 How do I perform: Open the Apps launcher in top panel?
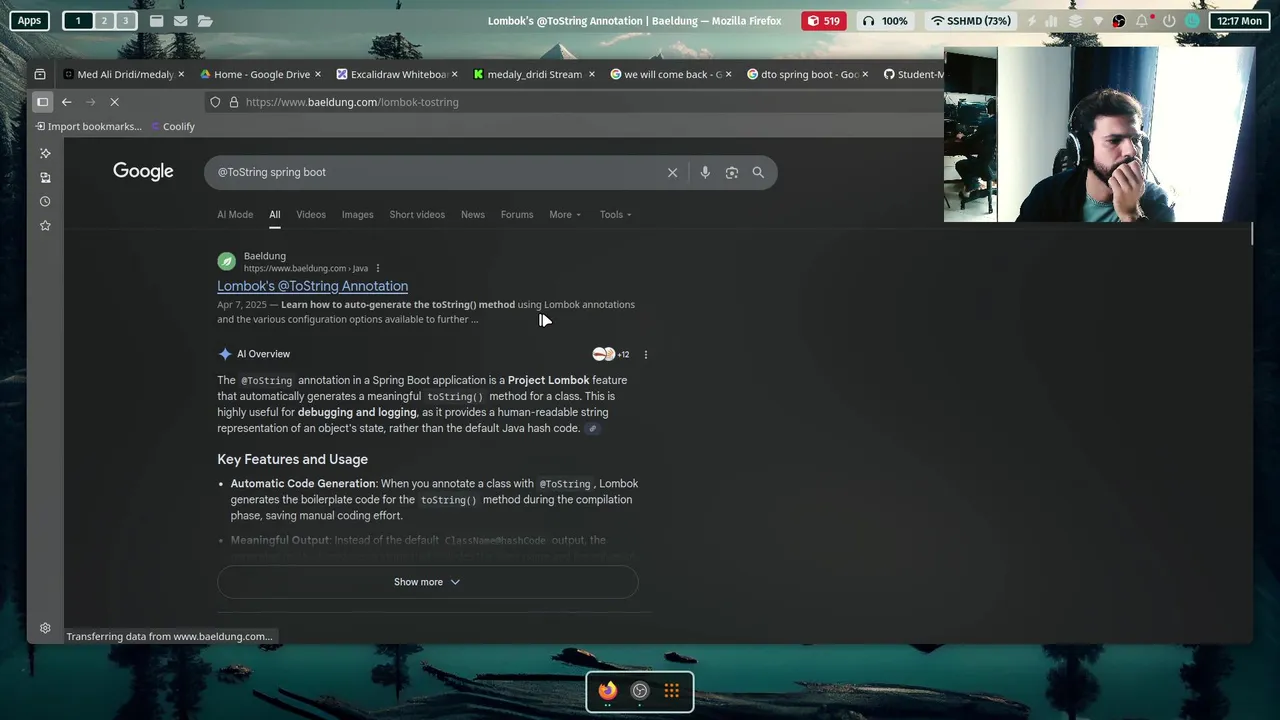pos(30,20)
